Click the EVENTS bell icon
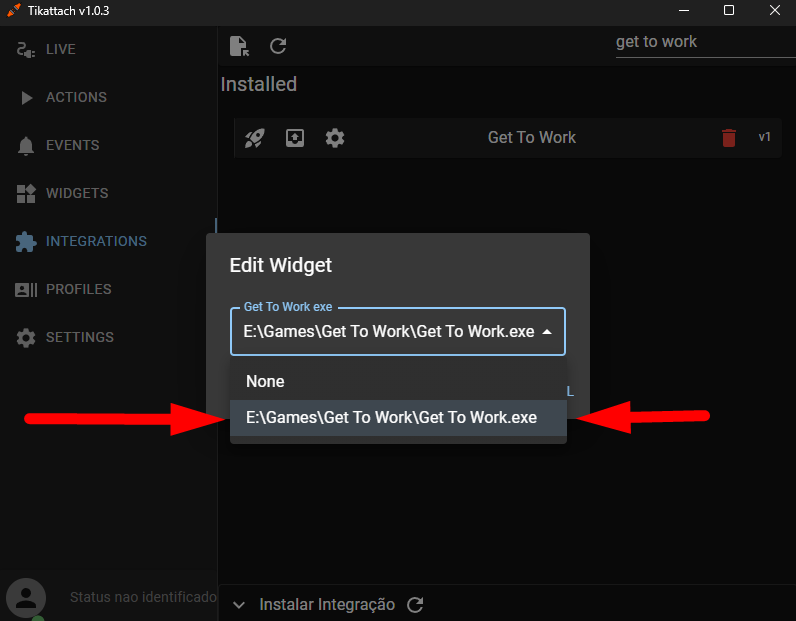 [25, 146]
